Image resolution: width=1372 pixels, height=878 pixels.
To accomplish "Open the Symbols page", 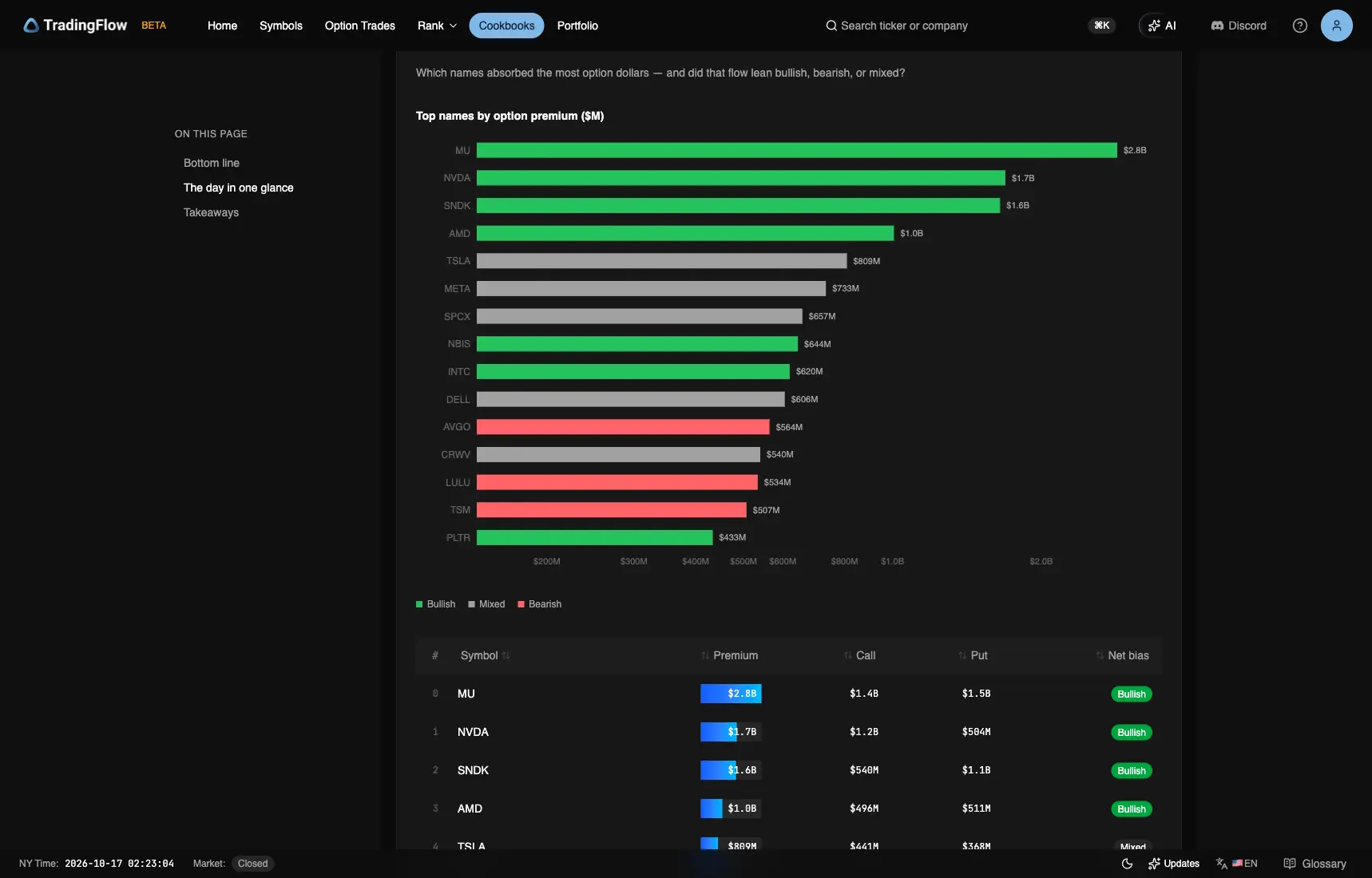I will coord(281,26).
